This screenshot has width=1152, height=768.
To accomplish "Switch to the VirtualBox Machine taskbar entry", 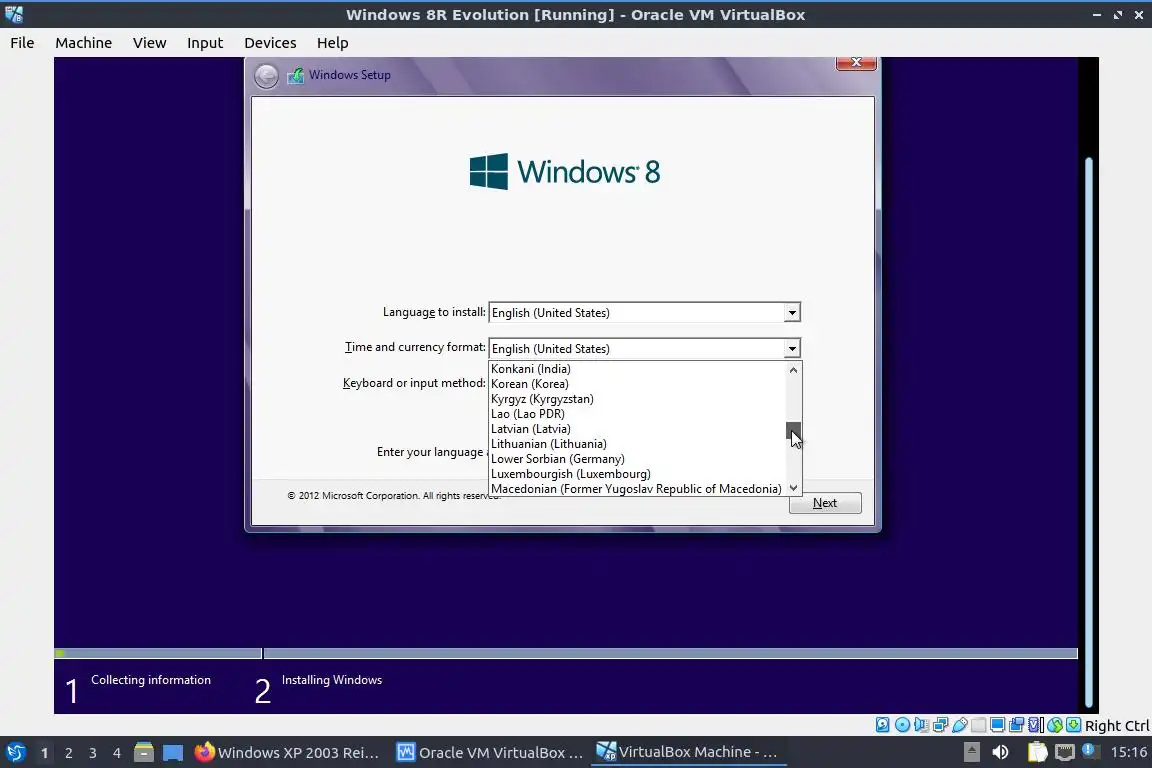I will [x=688, y=753].
